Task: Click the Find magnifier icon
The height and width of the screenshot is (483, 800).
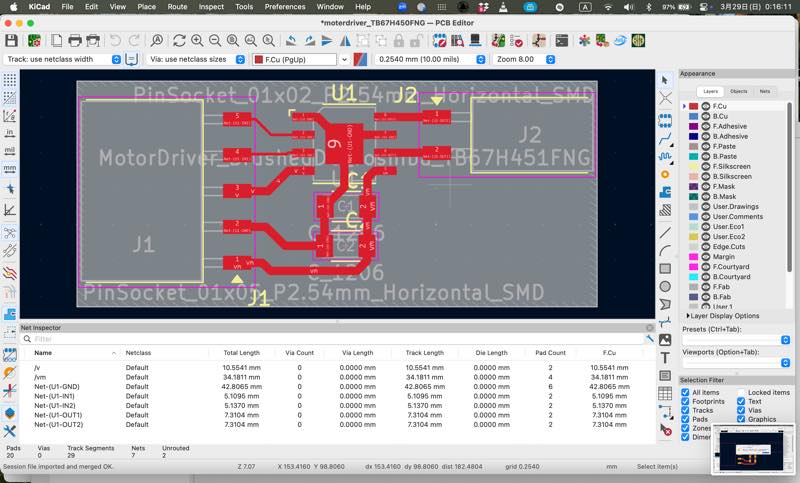Action: pyautogui.click(x=157, y=41)
